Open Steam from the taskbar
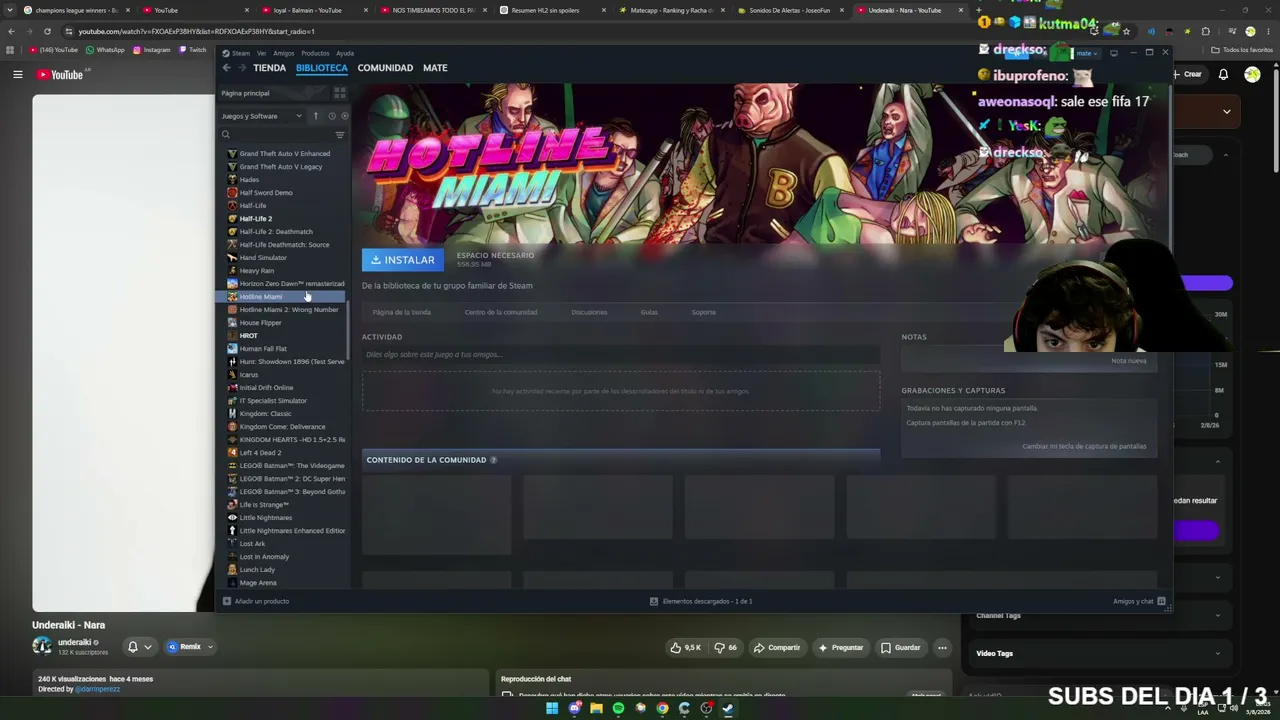The height and width of the screenshot is (720, 1280). 728,709
